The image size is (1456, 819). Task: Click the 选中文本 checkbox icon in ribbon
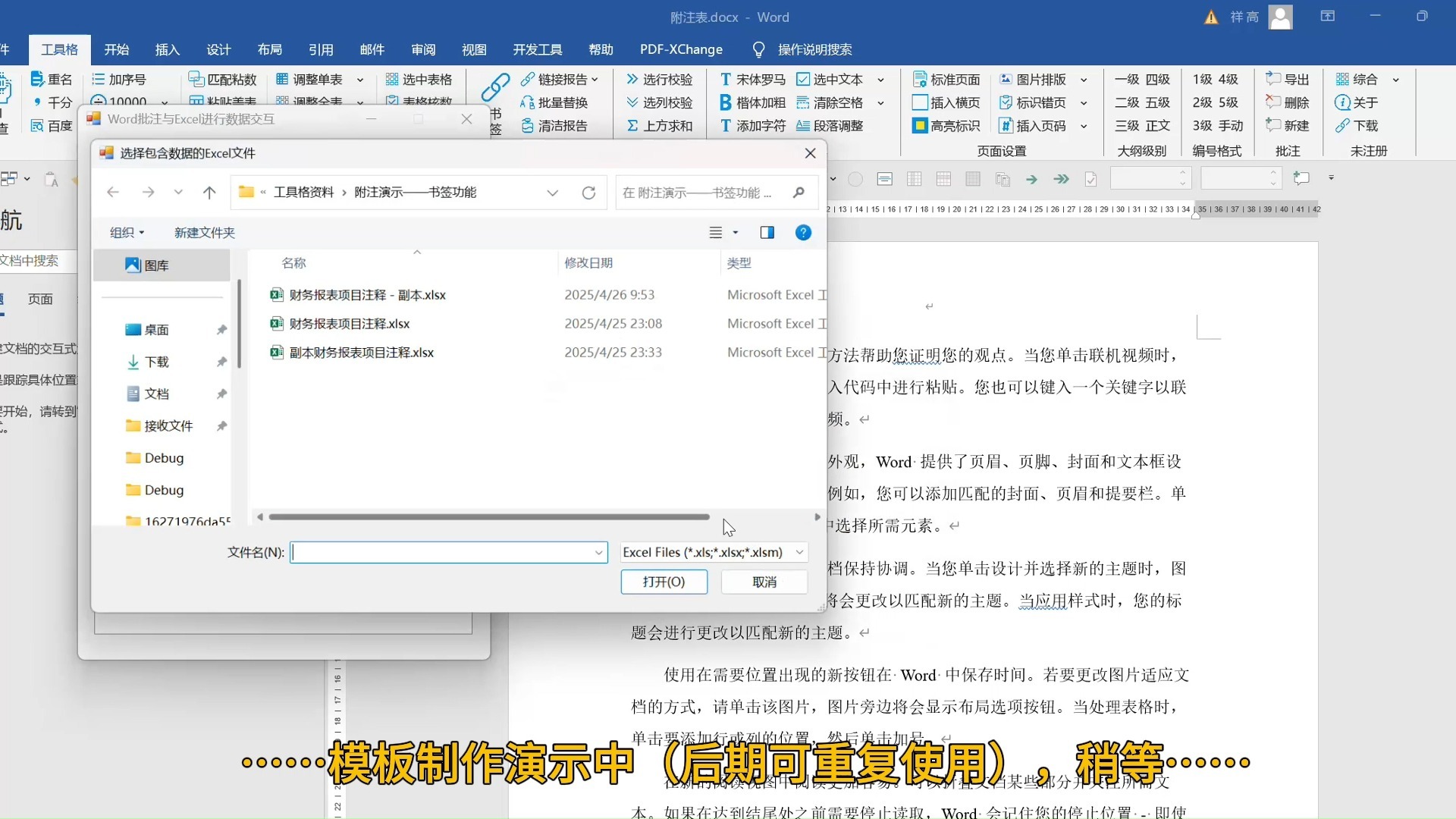(803, 79)
